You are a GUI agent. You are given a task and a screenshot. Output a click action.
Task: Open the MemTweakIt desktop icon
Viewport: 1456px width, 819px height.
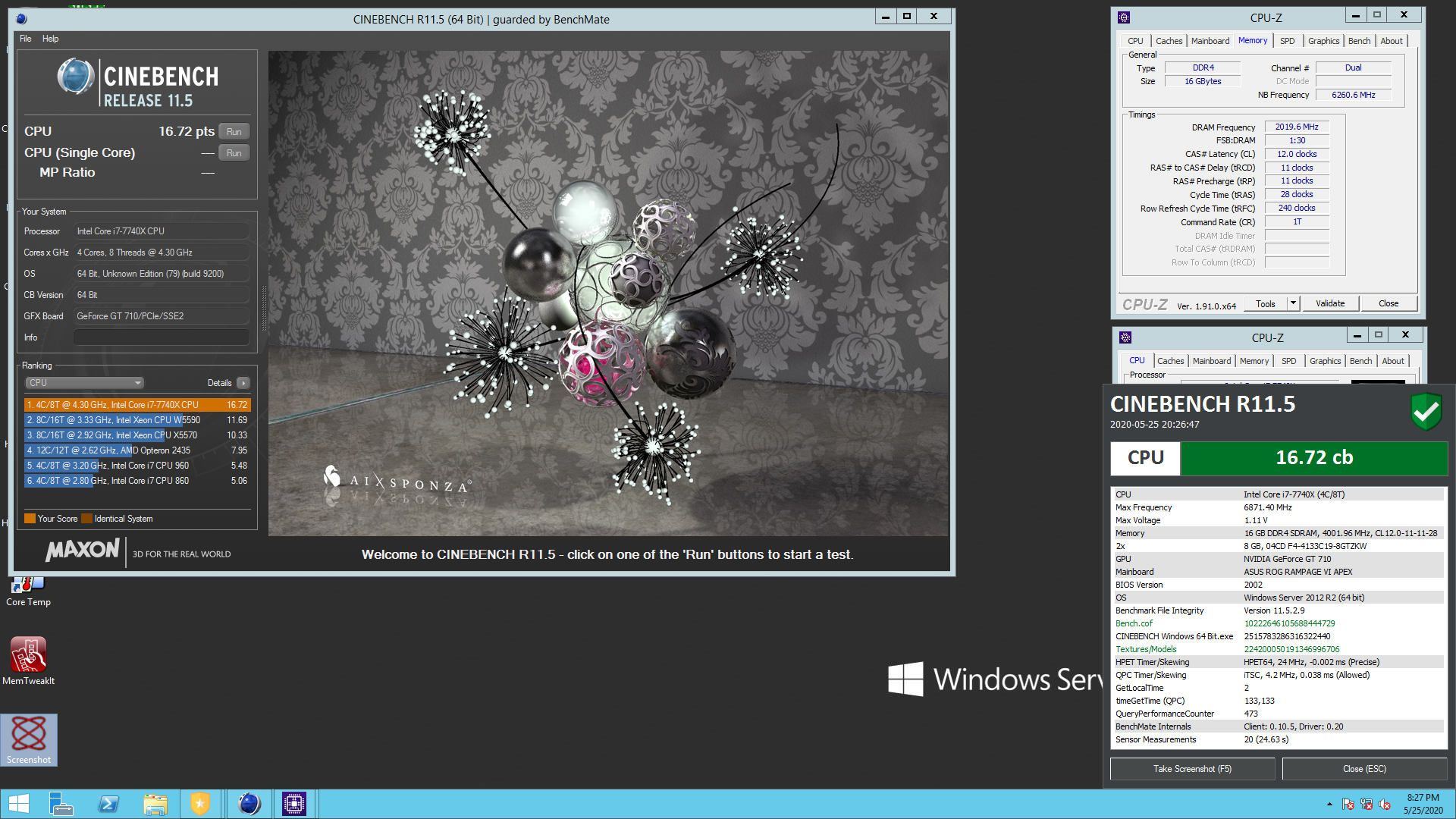click(28, 661)
